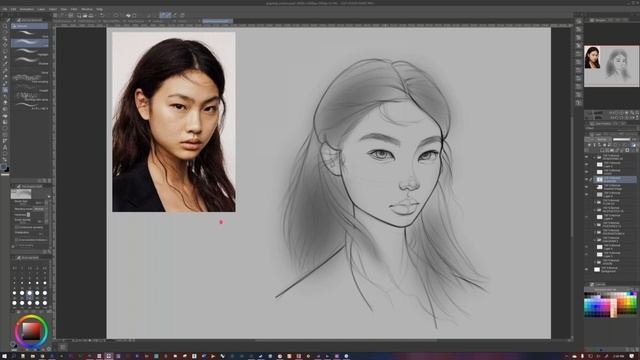The height and width of the screenshot is (360, 640).
Task: Choose the highlighted Hard airbrush sub tool
Action: (30, 42)
